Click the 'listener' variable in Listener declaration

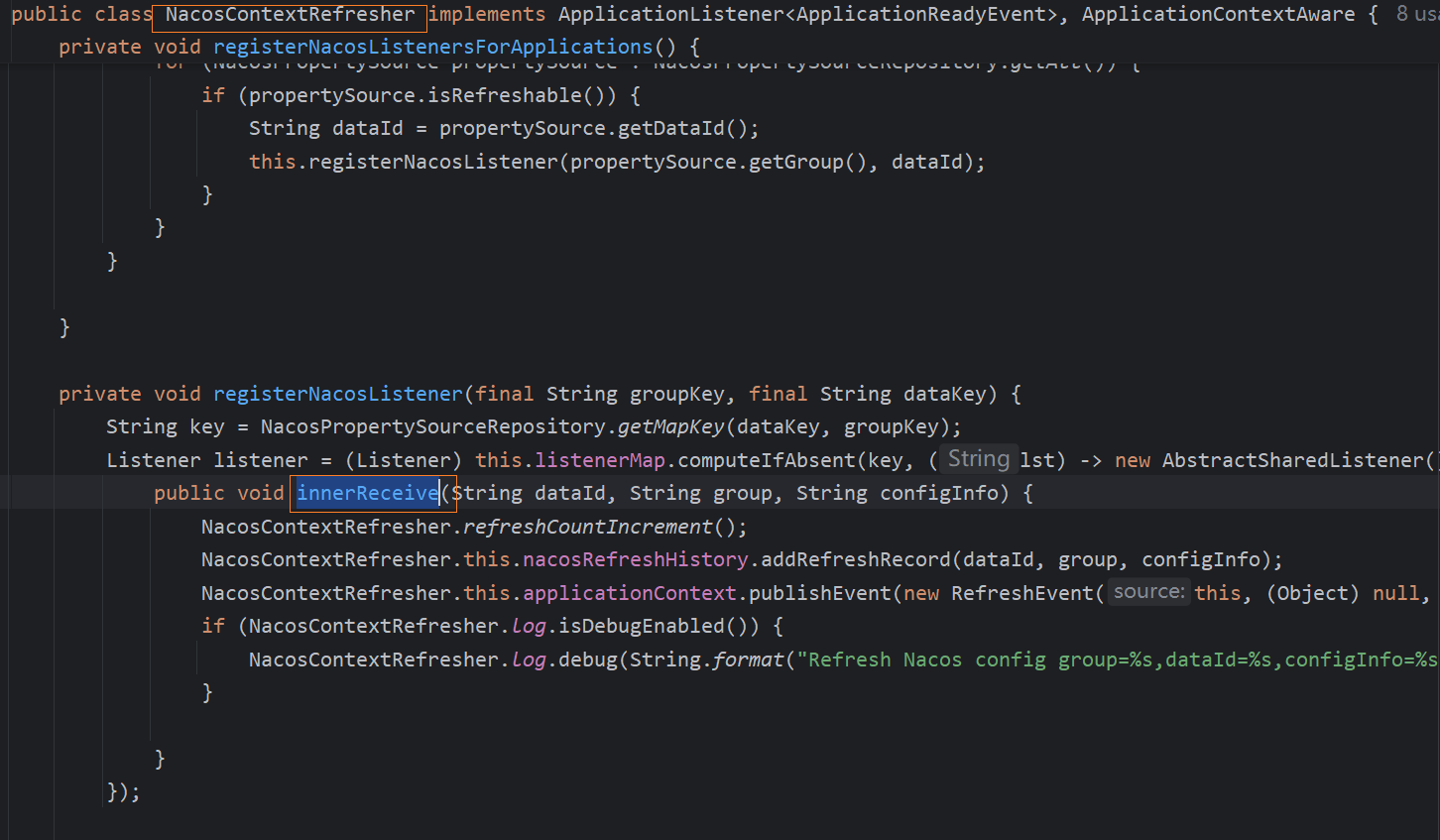[x=261, y=460]
